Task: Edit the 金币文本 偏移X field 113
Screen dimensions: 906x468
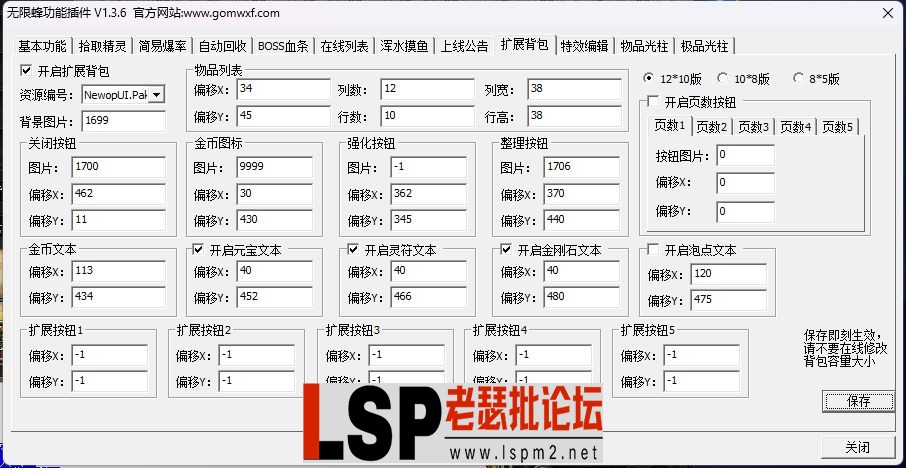Action: click(119, 271)
